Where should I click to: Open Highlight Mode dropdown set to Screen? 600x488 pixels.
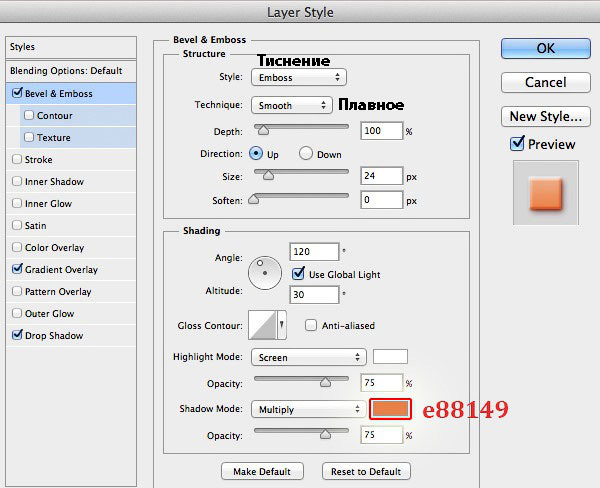click(x=309, y=357)
